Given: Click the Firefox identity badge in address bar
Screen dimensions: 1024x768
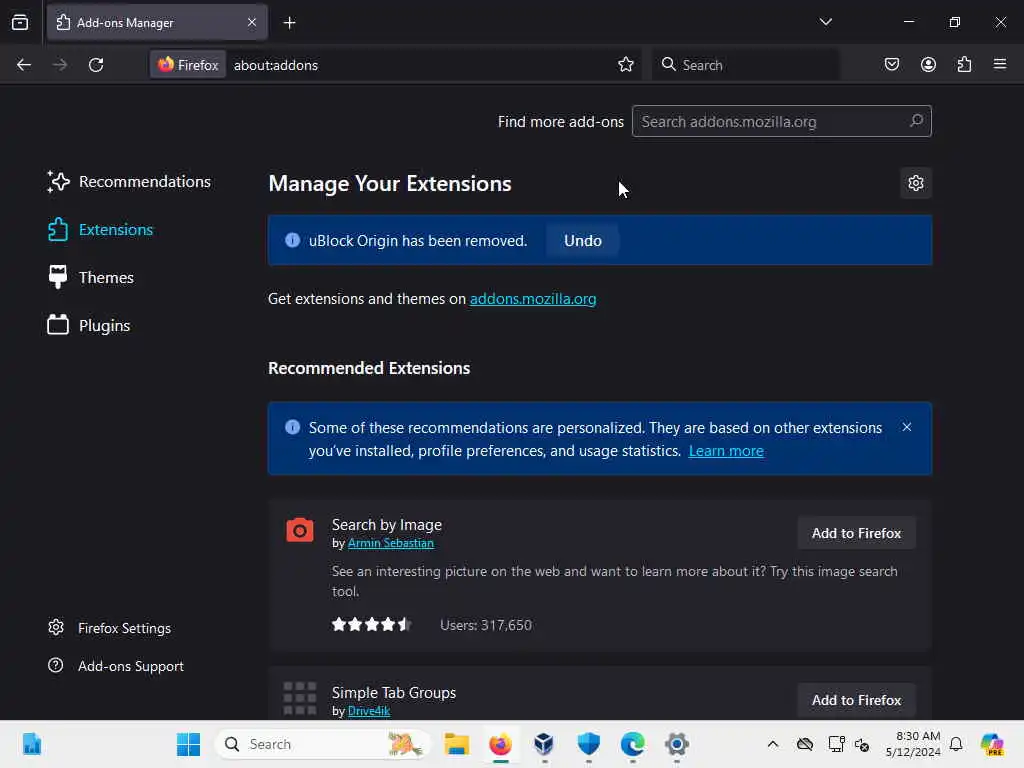Looking at the screenshot, I should (x=188, y=65).
